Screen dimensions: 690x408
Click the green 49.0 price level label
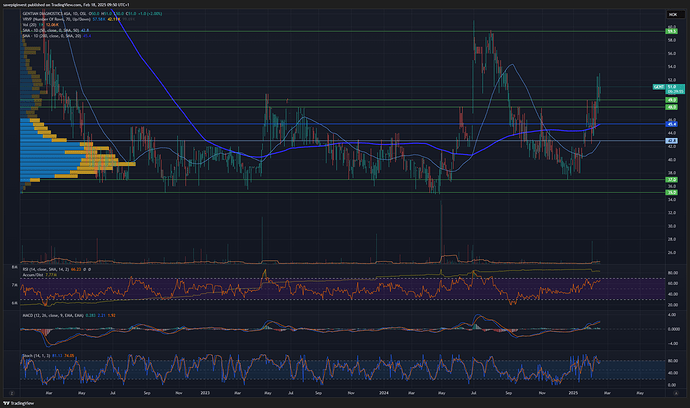point(671,100)
